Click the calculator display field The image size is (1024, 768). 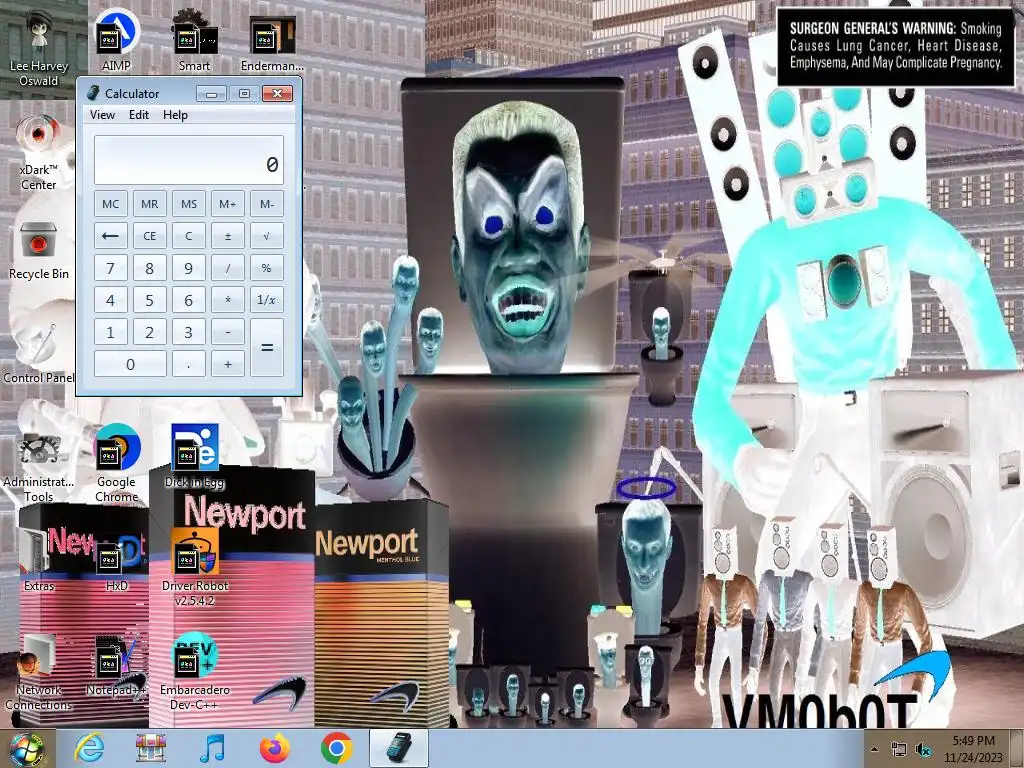[x=189, y=160]
